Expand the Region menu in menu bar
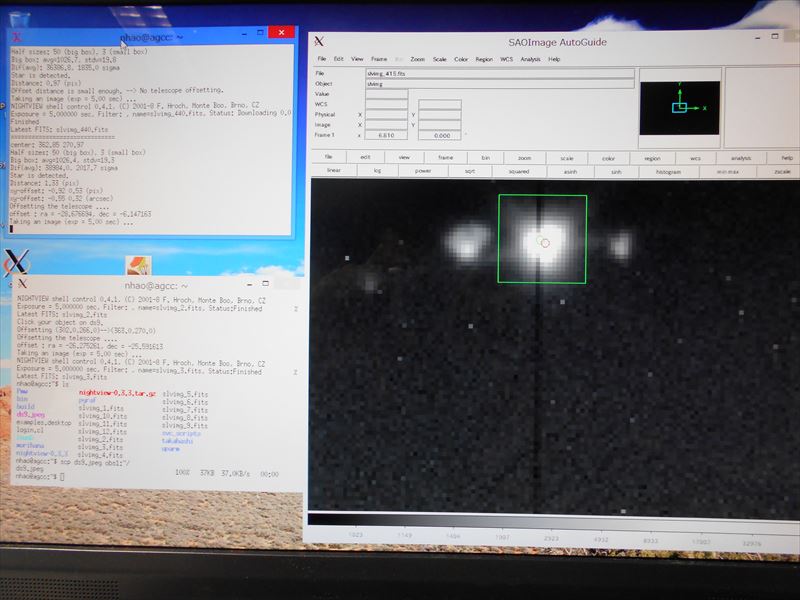The image size is (800, 600). click(484, 60)
